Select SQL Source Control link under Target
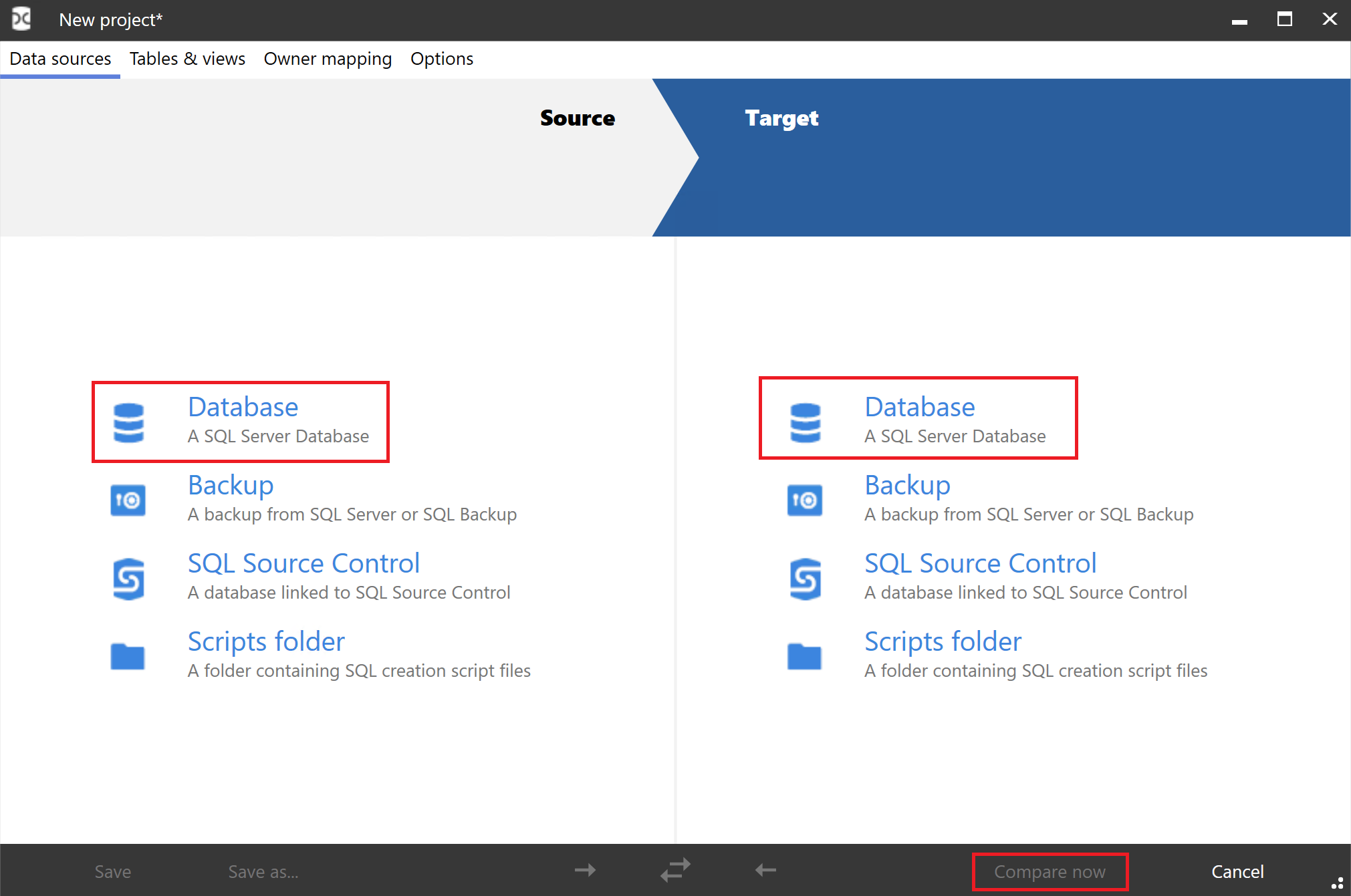 click(980, 563)
